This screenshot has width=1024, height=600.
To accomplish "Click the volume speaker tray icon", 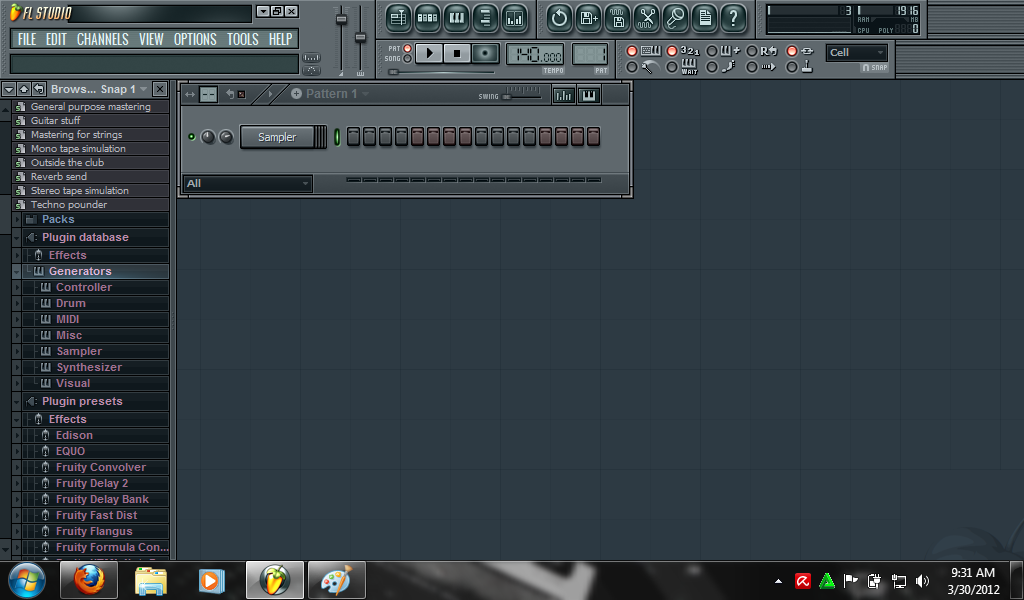I will pos(922,580).
